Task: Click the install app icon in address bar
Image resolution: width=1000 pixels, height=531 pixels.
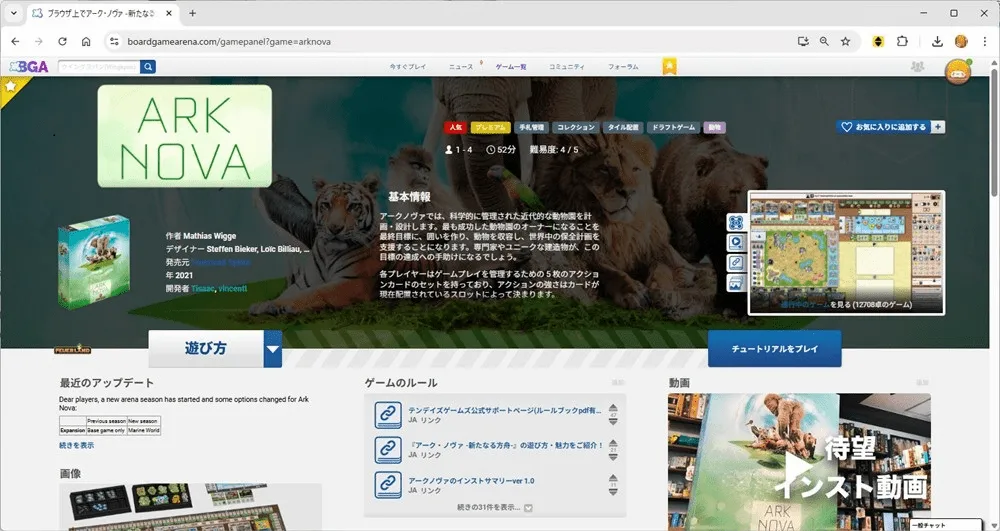Action: click(x=803, y=41)
